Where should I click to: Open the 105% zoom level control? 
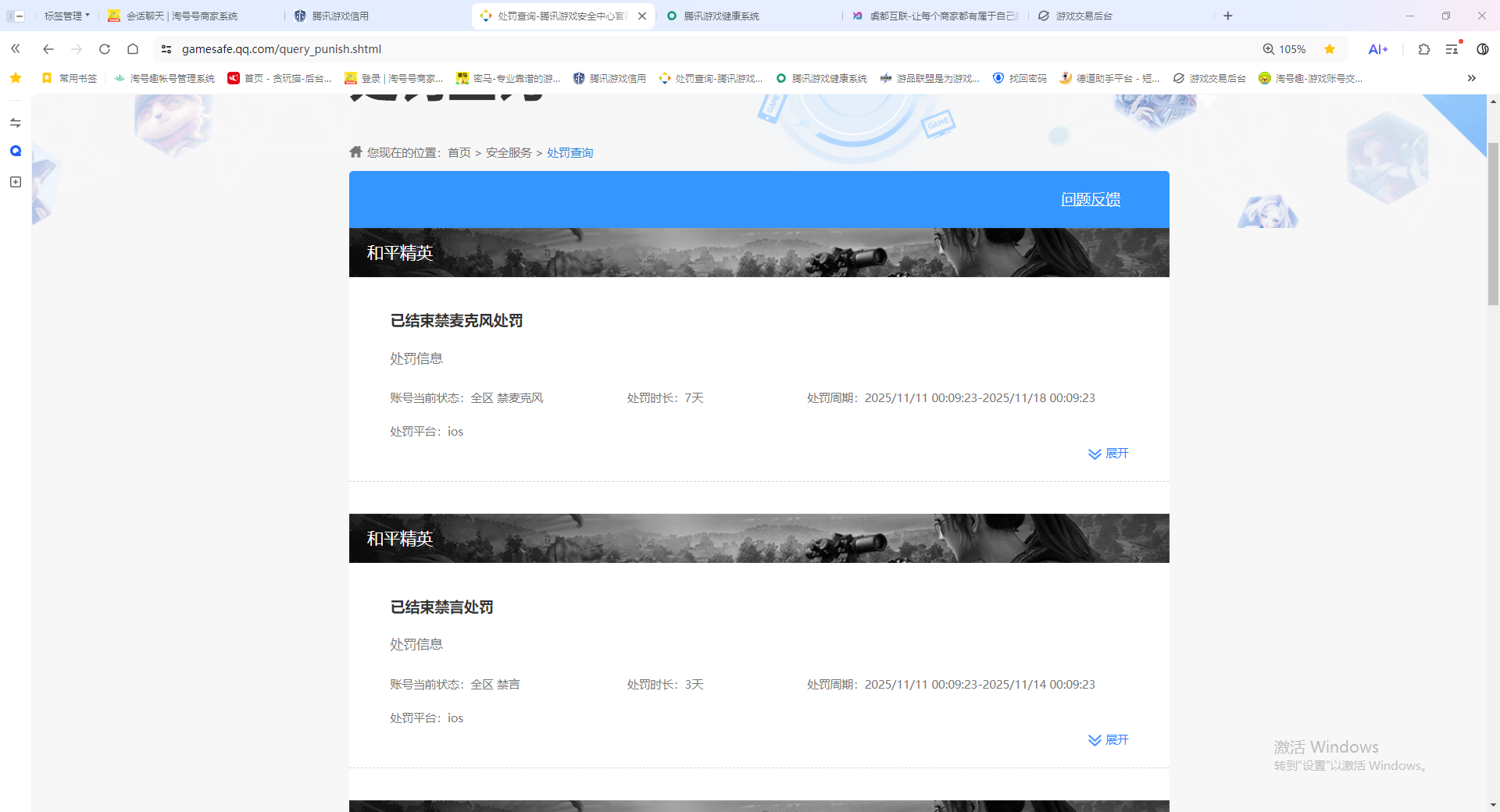(x=1284, y=48)
